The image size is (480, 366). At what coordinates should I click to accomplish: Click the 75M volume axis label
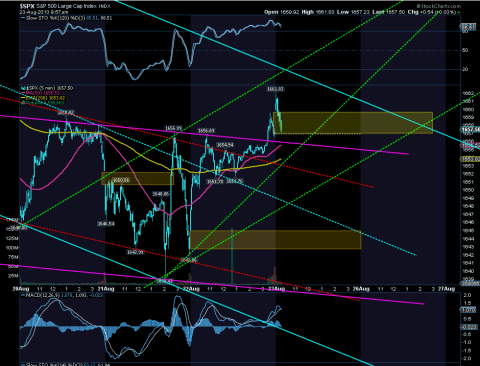(x=13, y=257)
